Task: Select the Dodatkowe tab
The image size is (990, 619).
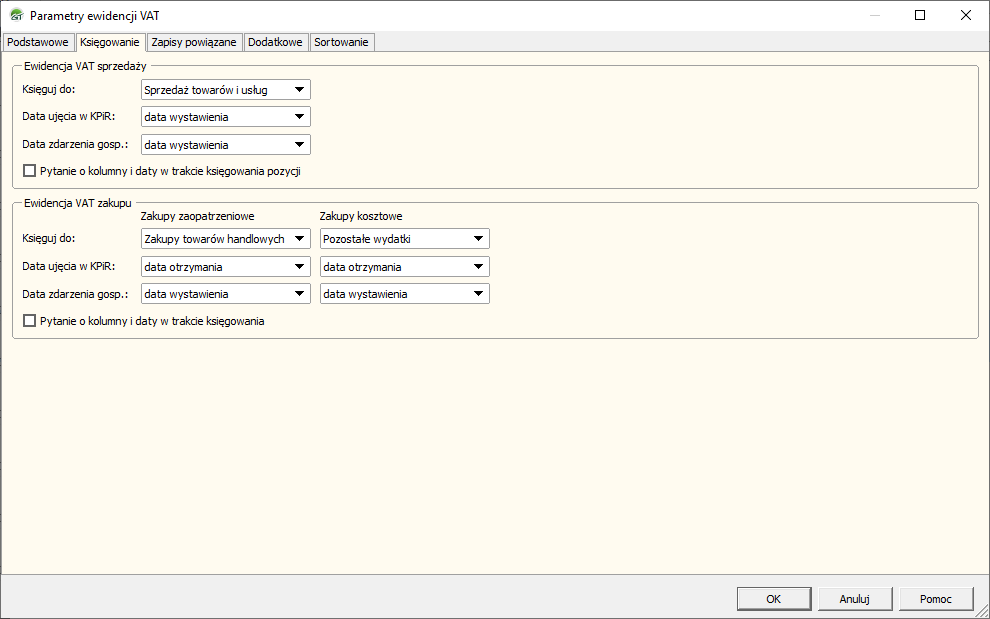Action: (x=275, y=42)
